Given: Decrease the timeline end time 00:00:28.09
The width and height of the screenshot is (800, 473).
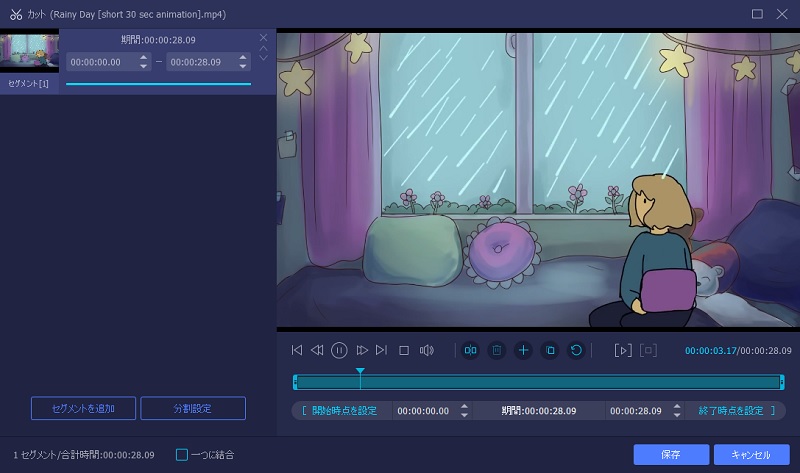Looking at the screenshot, I should point(677,415).
